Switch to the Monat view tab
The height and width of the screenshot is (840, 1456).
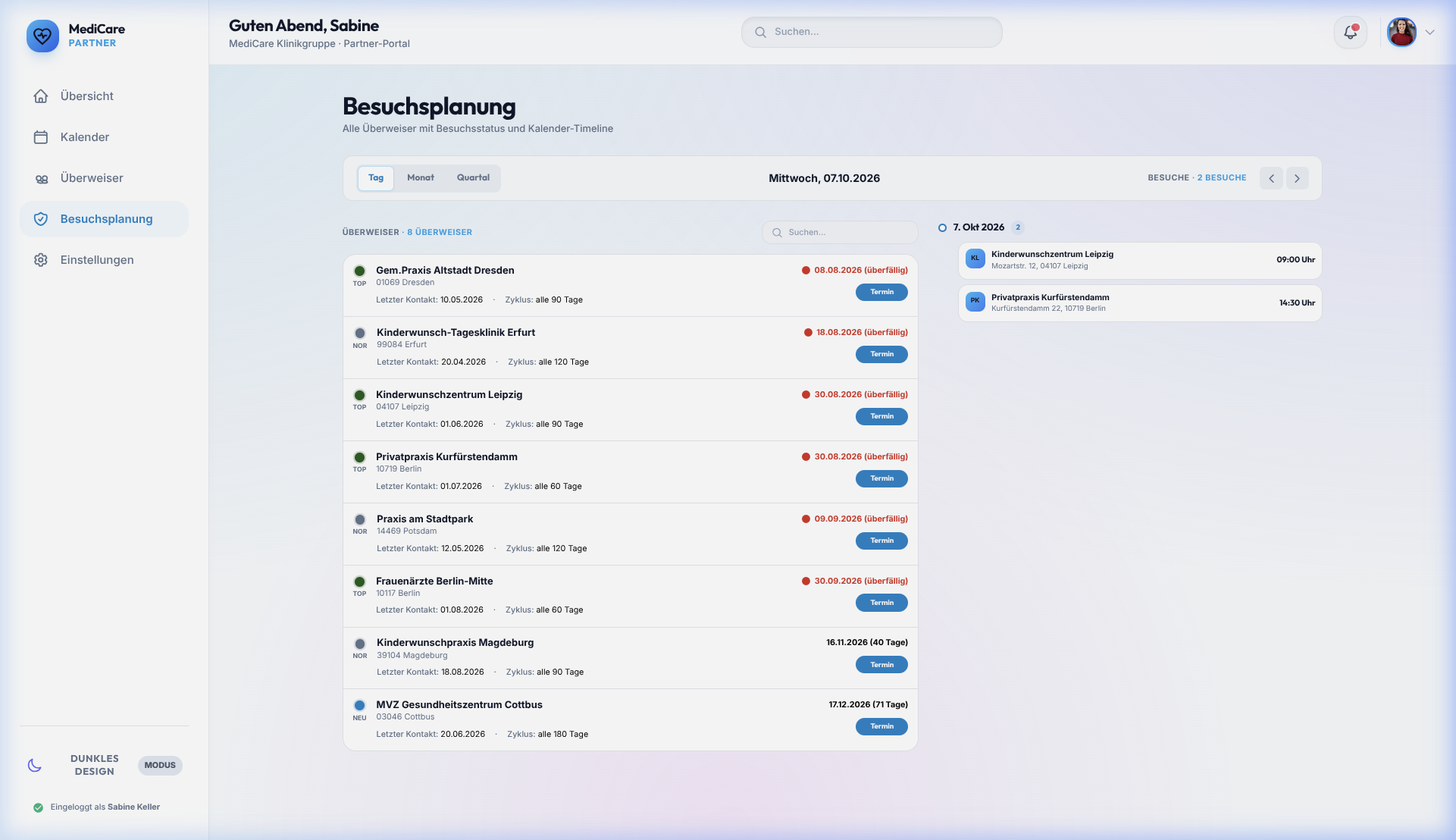(x=421, y=178)
